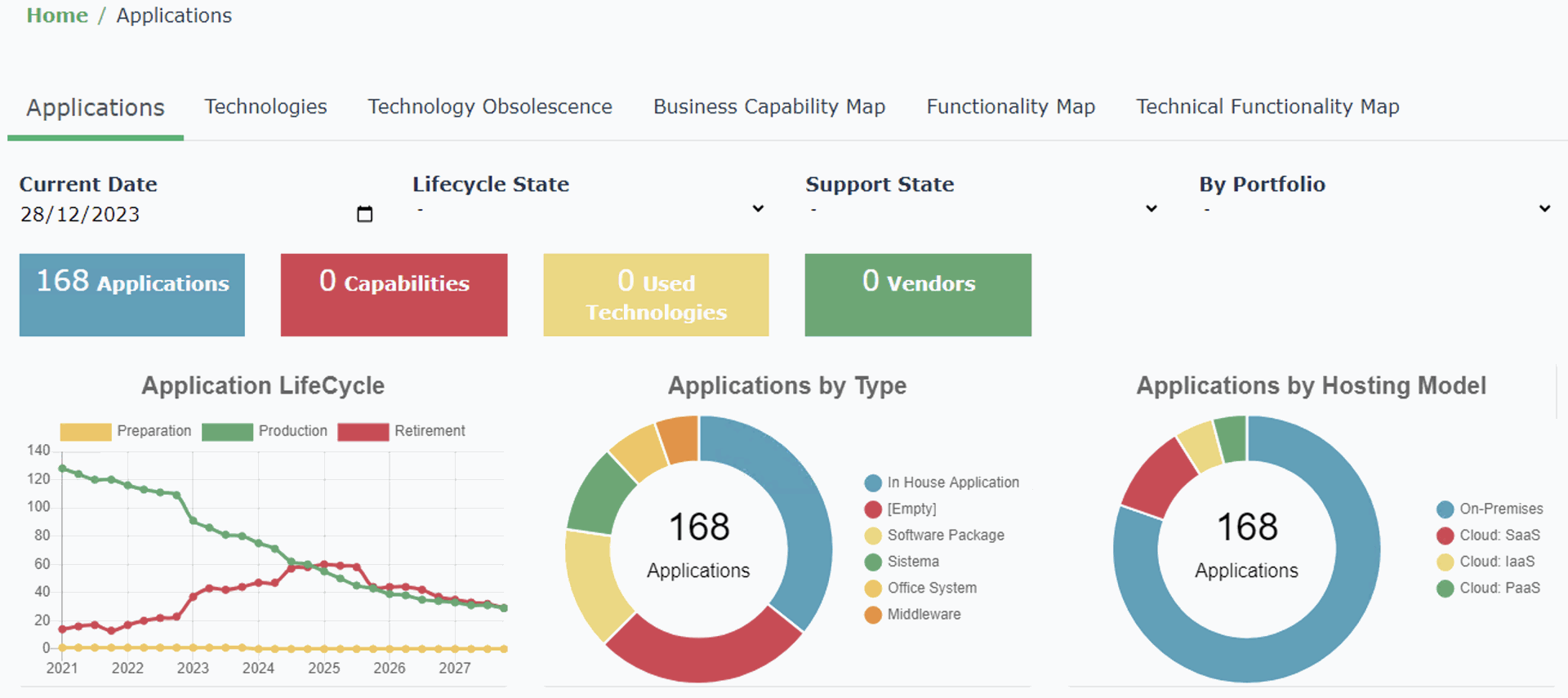The image size is (1568, 698).
Task: Click the Application LifeCycle chart title
Action: [x=263, y=385]
